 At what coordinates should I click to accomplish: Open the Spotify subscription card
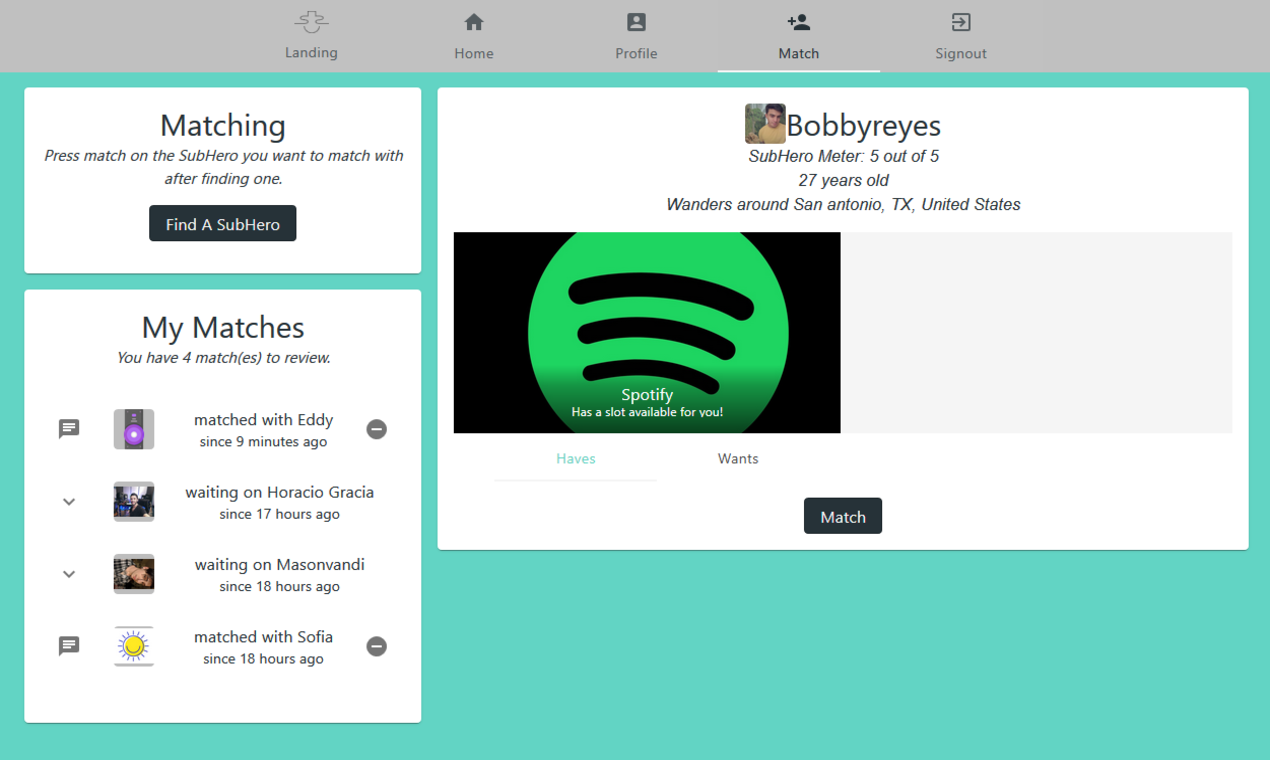pyautogui.click(x=647, y=333)
